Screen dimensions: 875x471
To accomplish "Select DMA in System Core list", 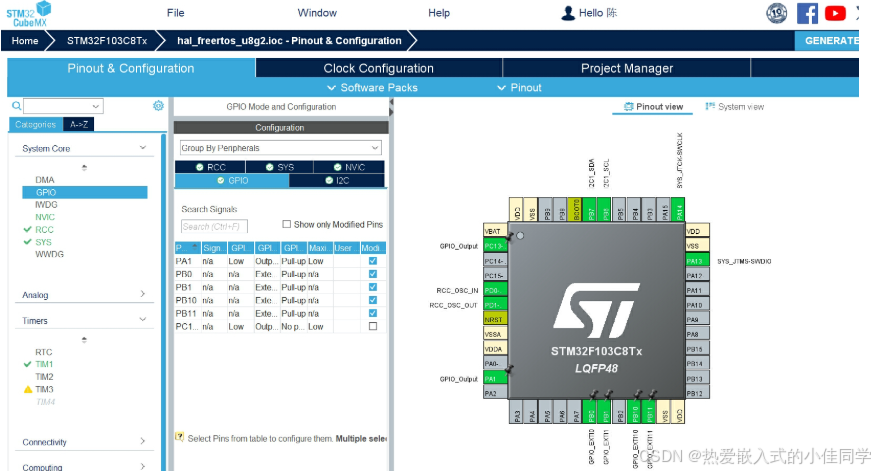I will pyautogui.click(x=45, y=180).
